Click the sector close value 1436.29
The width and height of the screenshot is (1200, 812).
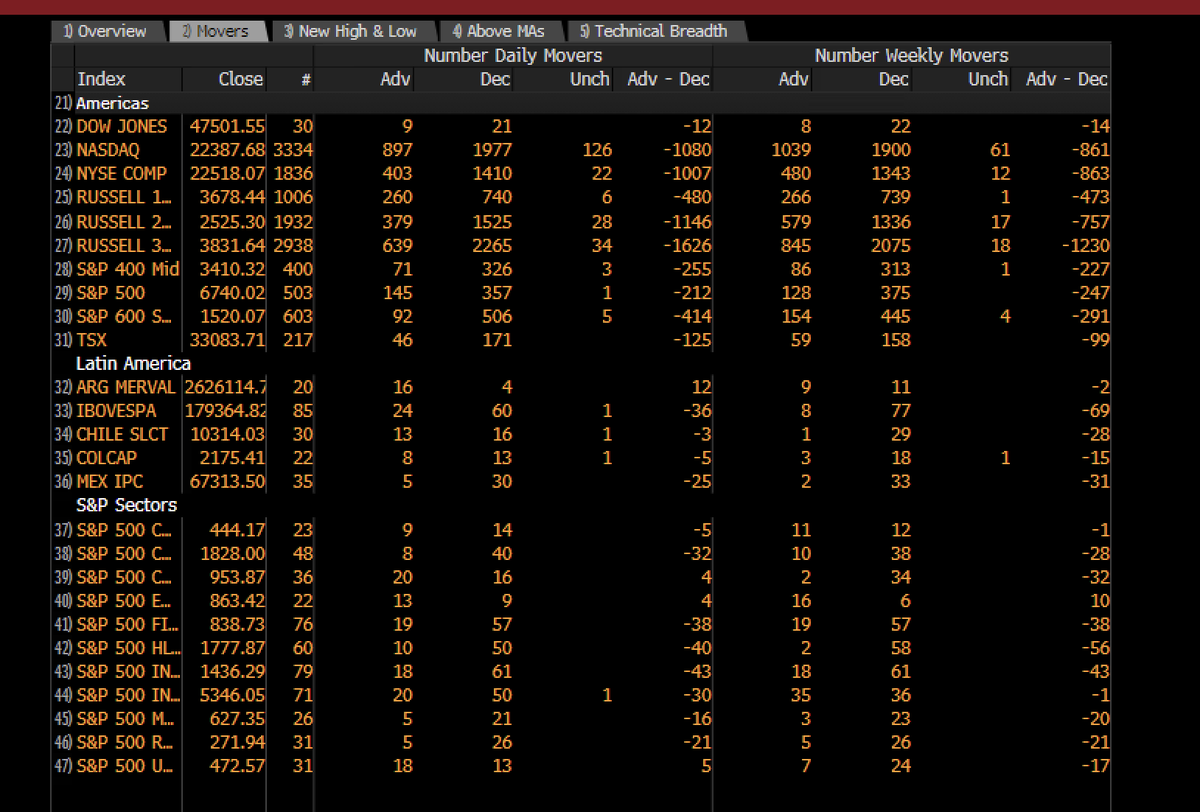coord(233,672)
